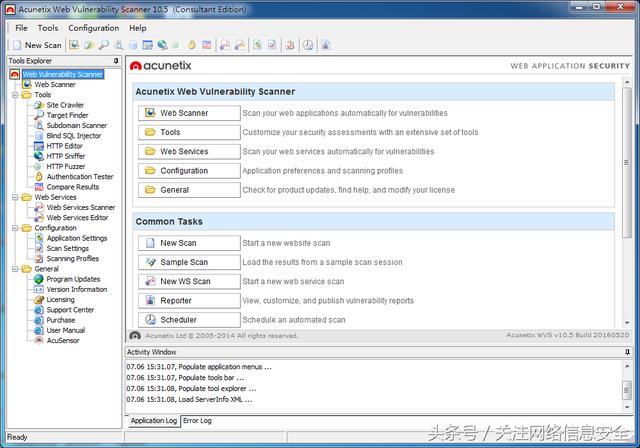
Task: Select Support Center in tree
Action: click(x=70, y=310)
